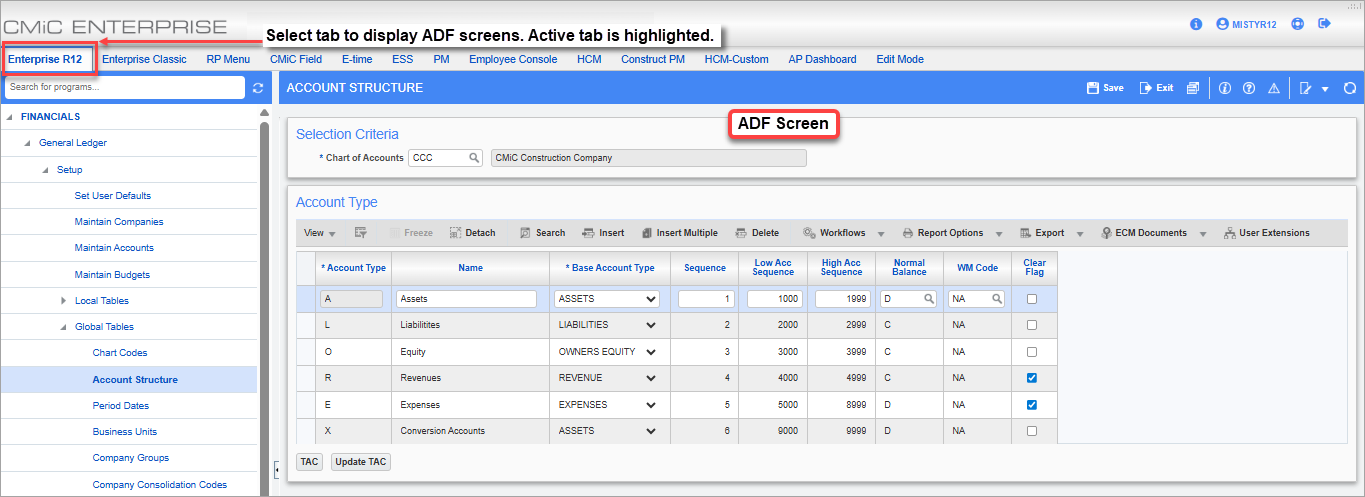Open User Extensions

point(1266,233)
